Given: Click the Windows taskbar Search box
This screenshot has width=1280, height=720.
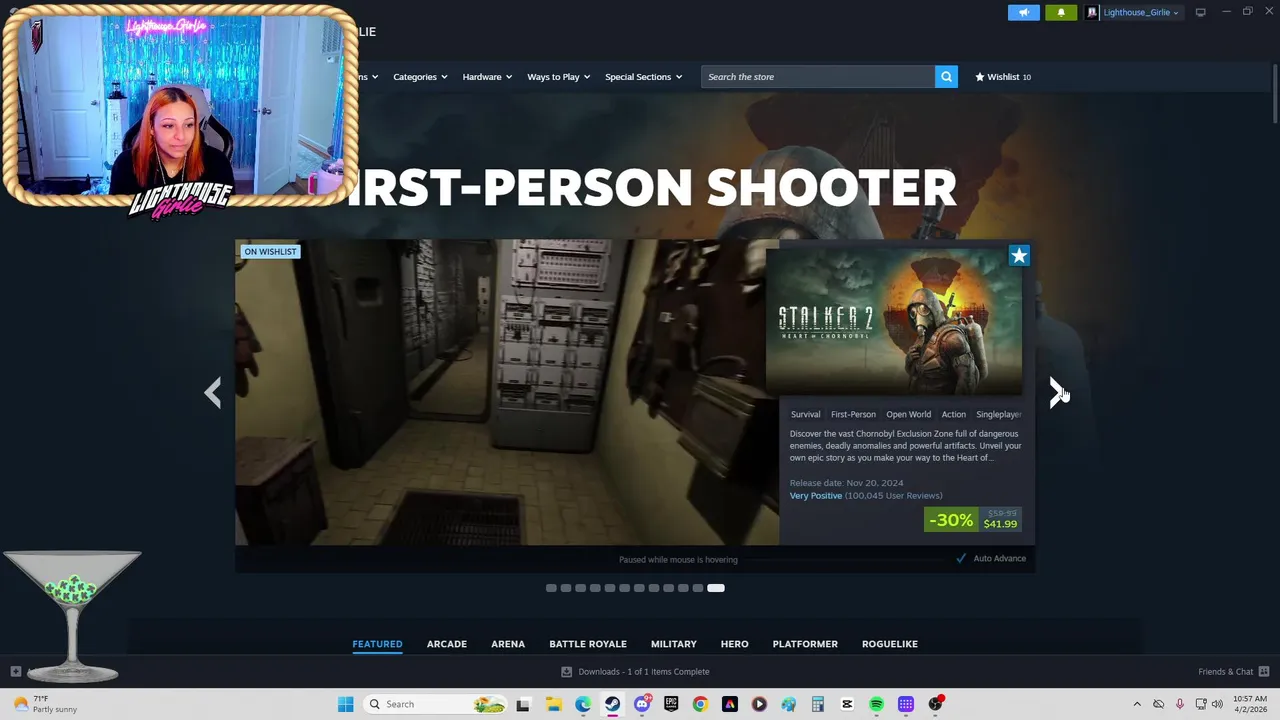Looking at the screenshot, I should pyautogui.click(x=435, y=704).
